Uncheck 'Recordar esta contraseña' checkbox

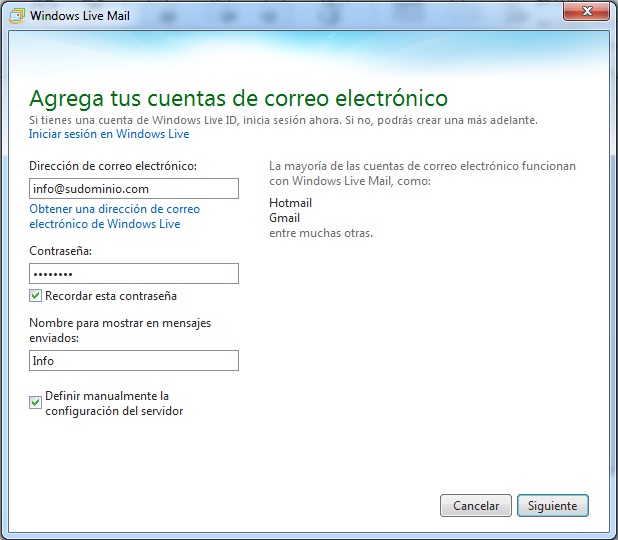[x=36, y=296]
